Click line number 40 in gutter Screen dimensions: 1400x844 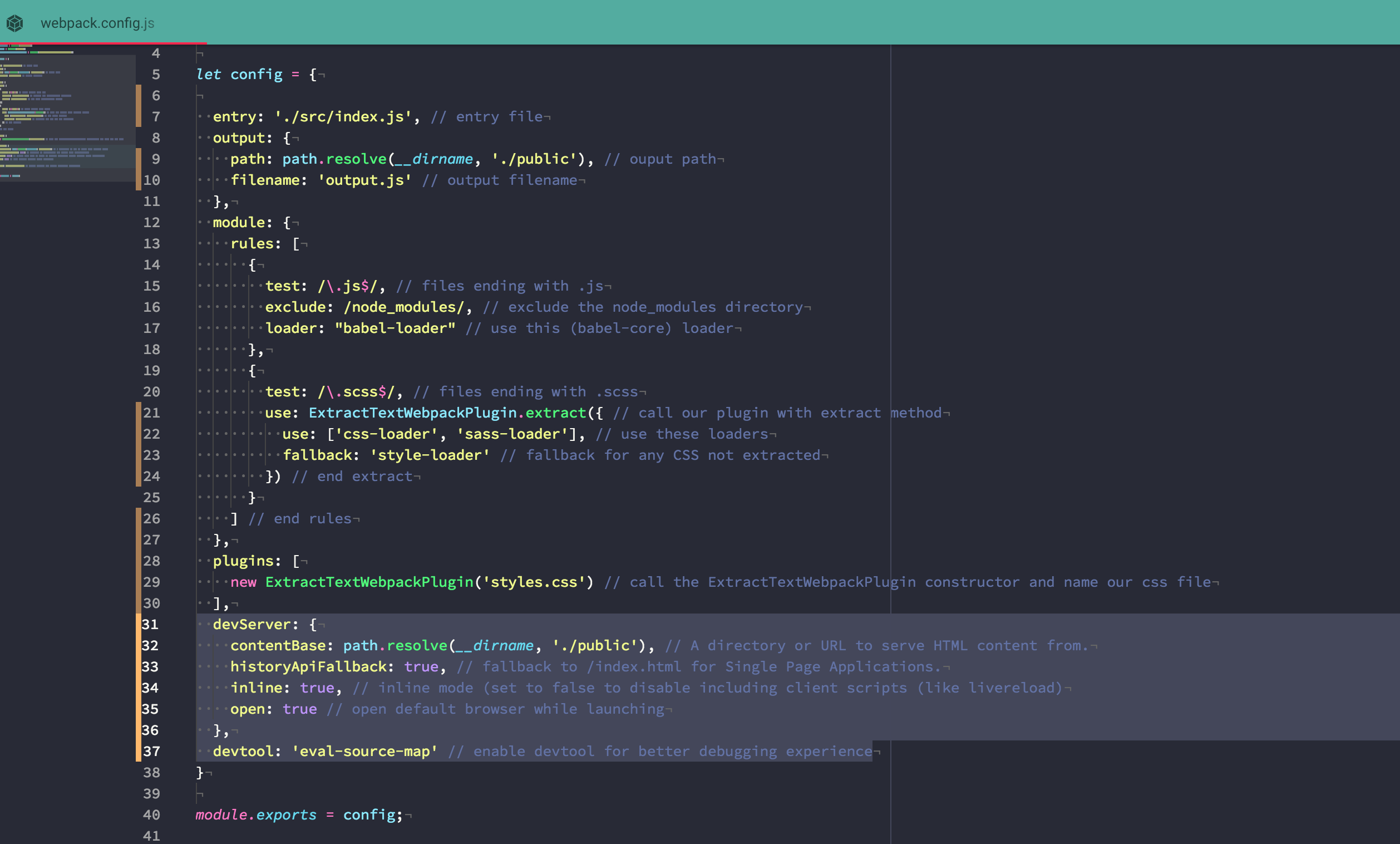[151, 814]
